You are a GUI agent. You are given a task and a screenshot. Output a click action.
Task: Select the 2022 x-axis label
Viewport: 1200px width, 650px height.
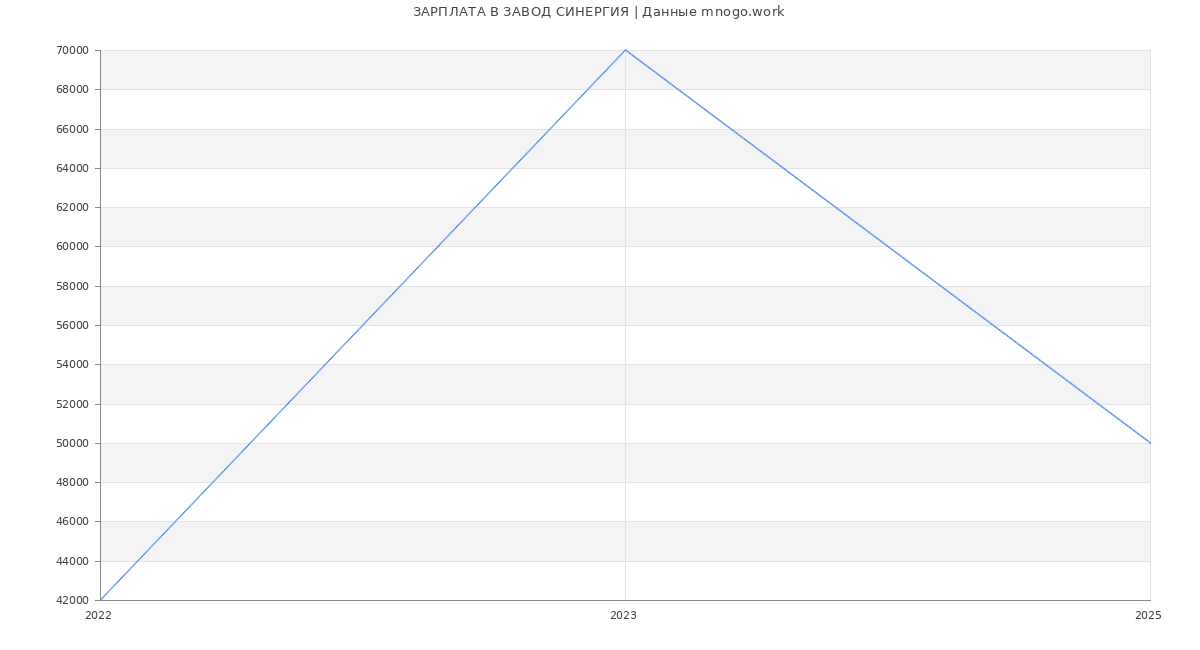click(98, 616)
